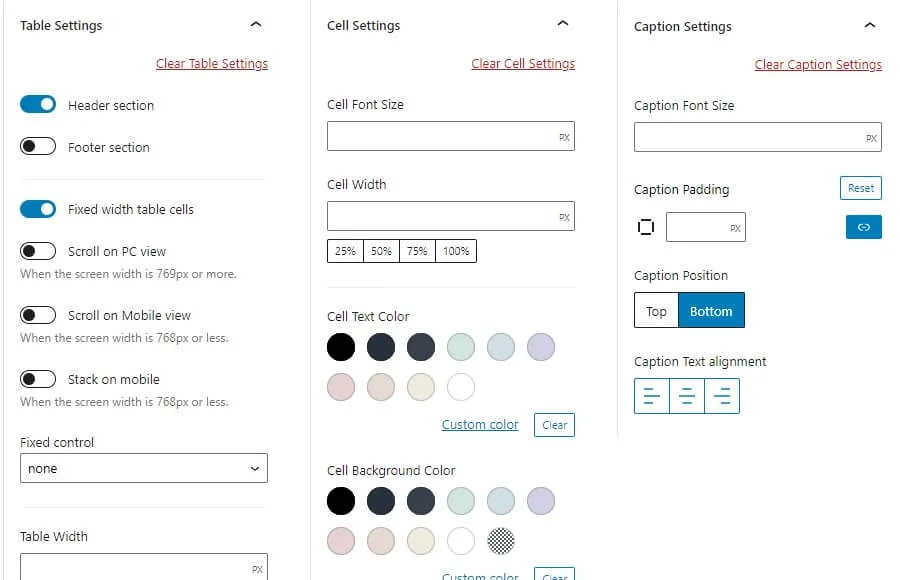Click the caption padding box icon

(646, 227)
